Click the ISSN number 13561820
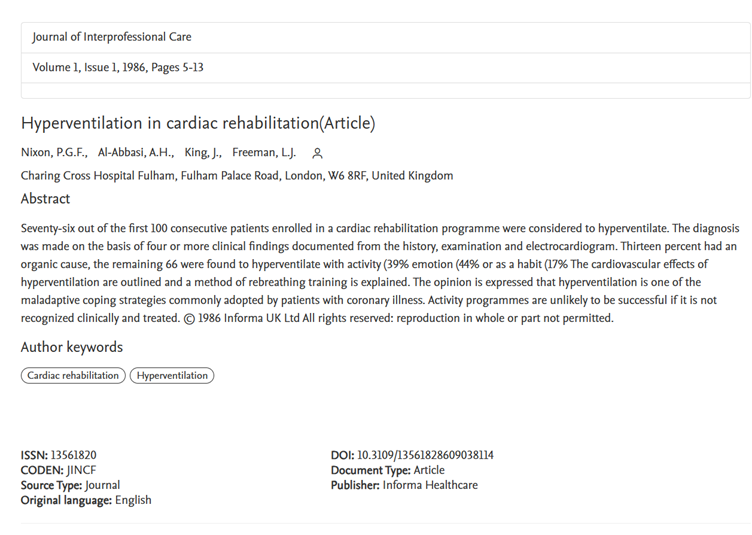 tap(73, 455)
